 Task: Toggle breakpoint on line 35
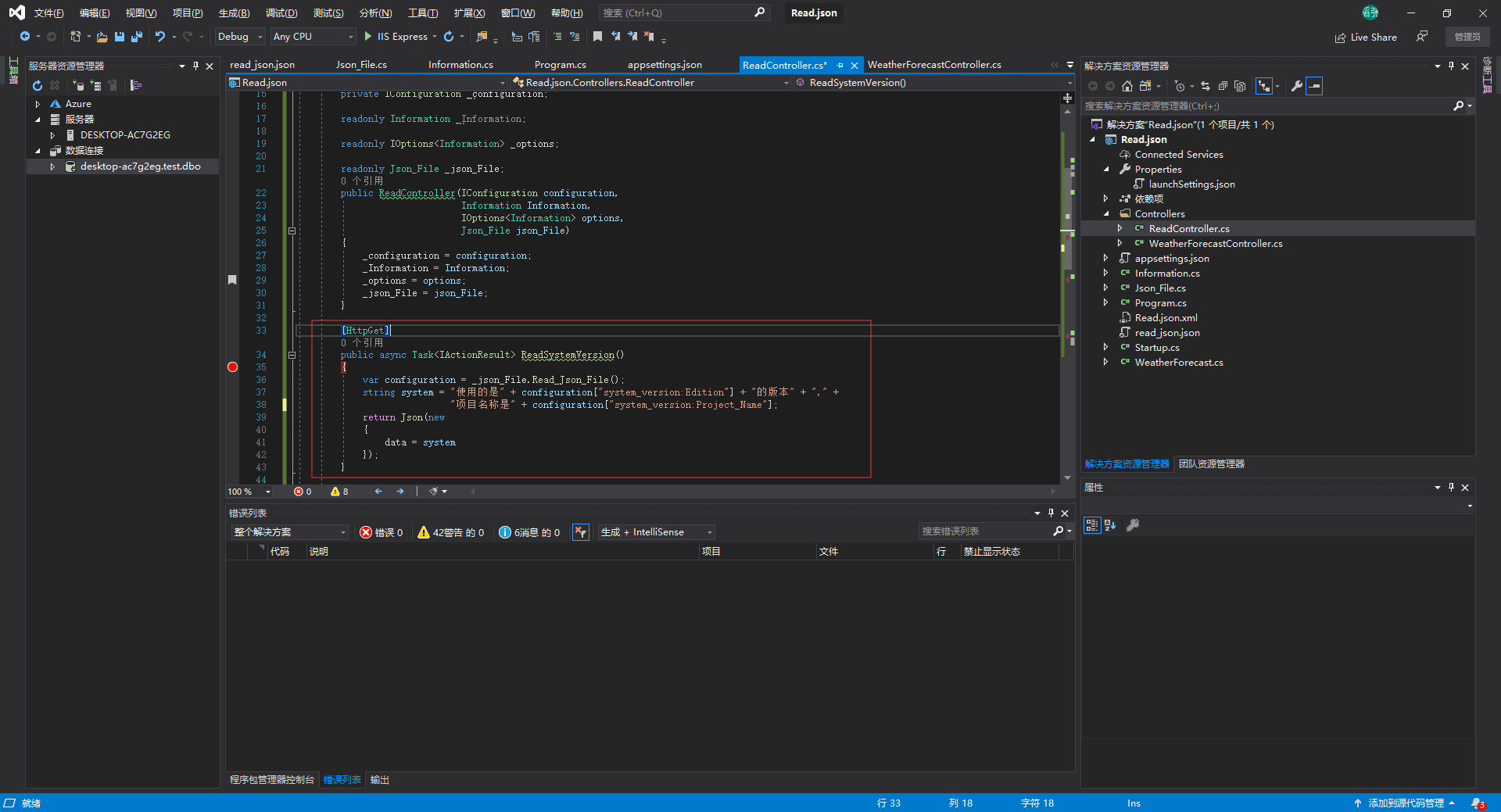point(232,367)
